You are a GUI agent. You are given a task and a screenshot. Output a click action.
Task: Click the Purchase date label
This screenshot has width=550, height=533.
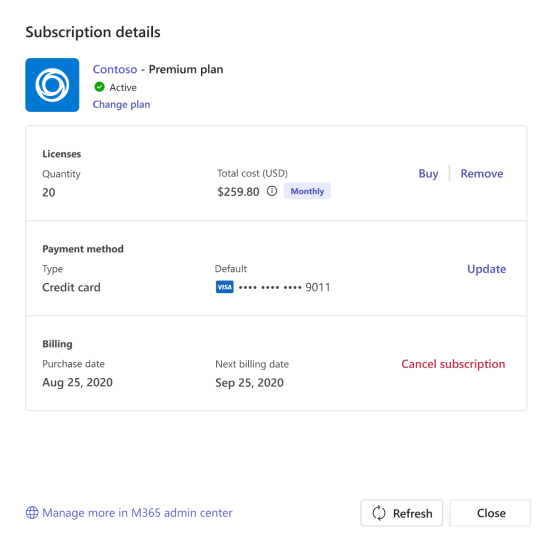click(73, 364)
